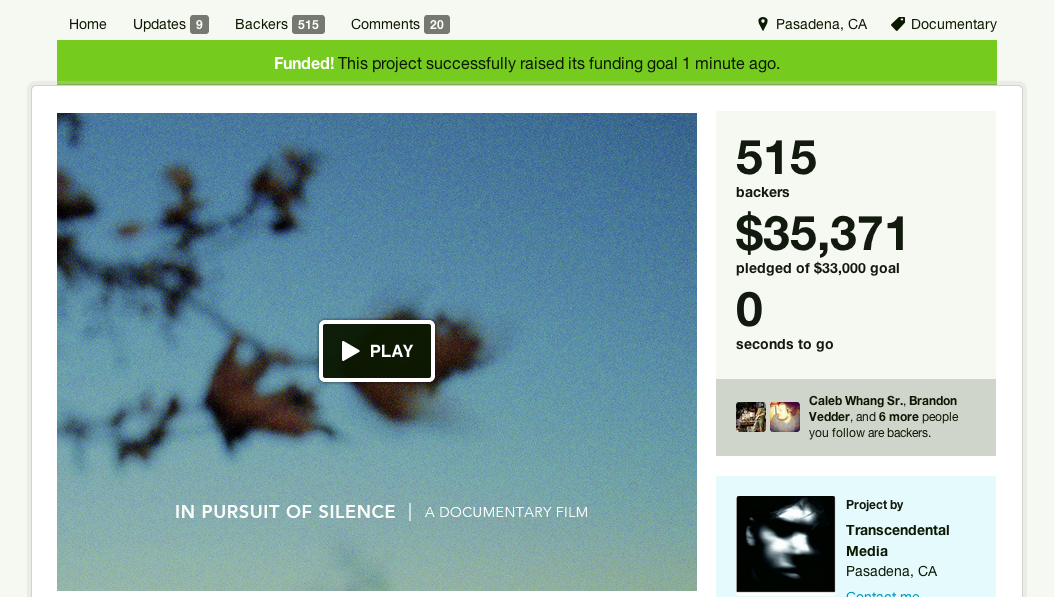
Task: Click the Caleb Whang Sr. name link
Action: [856, 401]
